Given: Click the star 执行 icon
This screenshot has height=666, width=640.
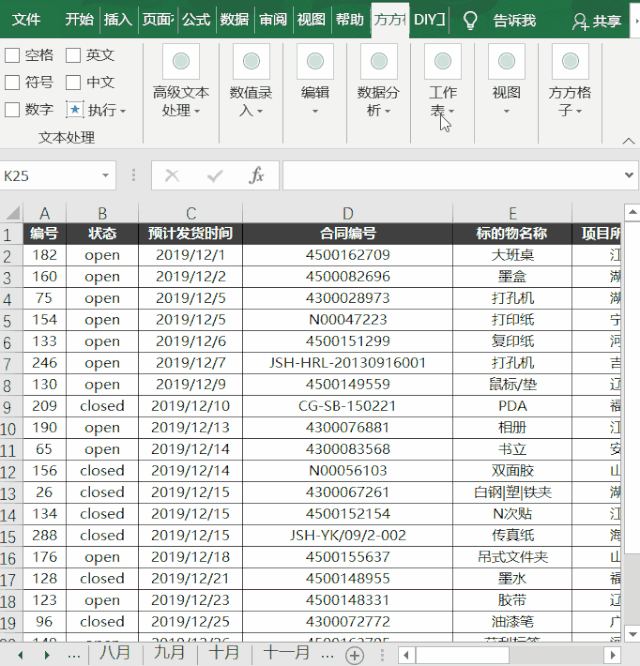Looking at the screenshot, I should [x=75, y=110].
